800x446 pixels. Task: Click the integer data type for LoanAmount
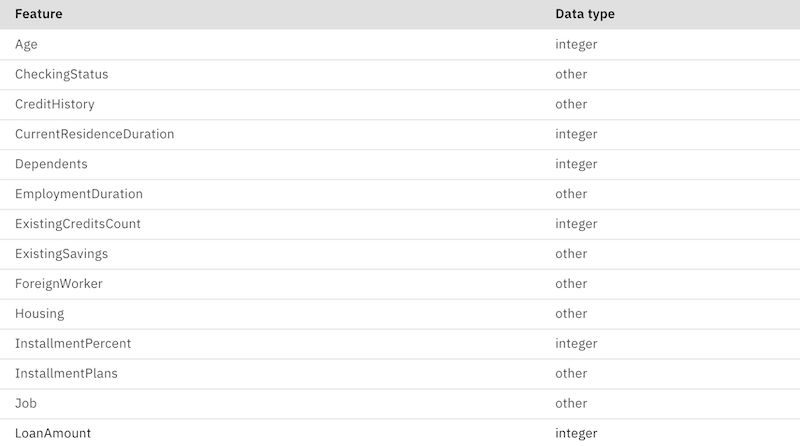(576, 433)
